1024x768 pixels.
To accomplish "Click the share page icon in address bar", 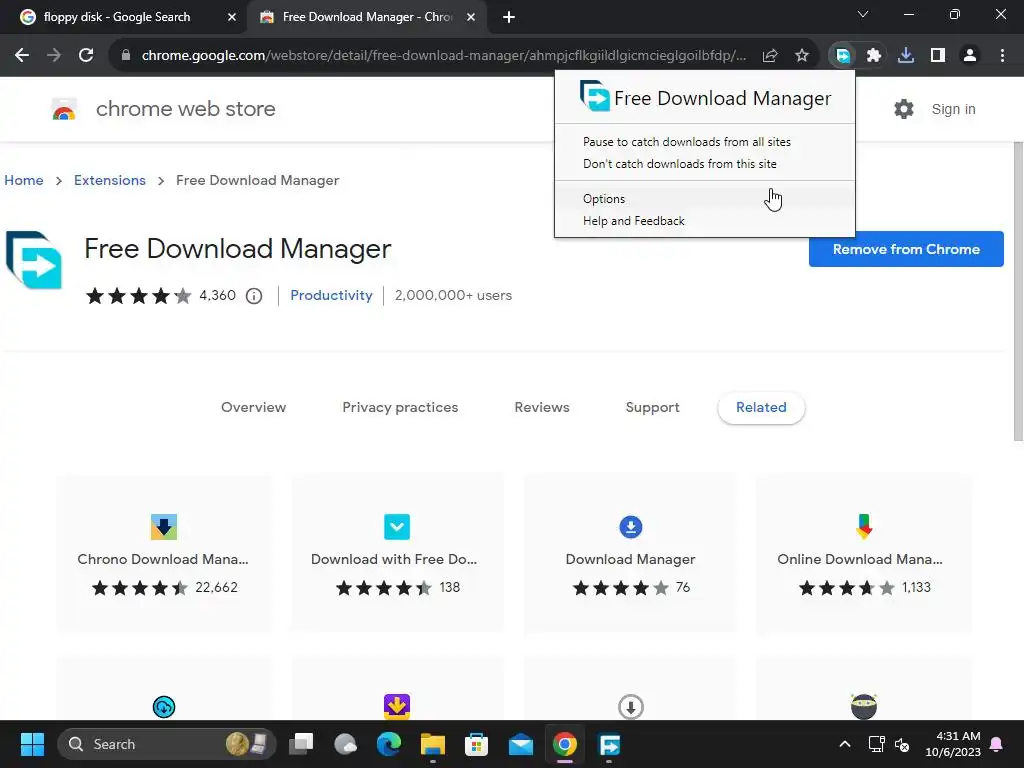I will 770,56.
